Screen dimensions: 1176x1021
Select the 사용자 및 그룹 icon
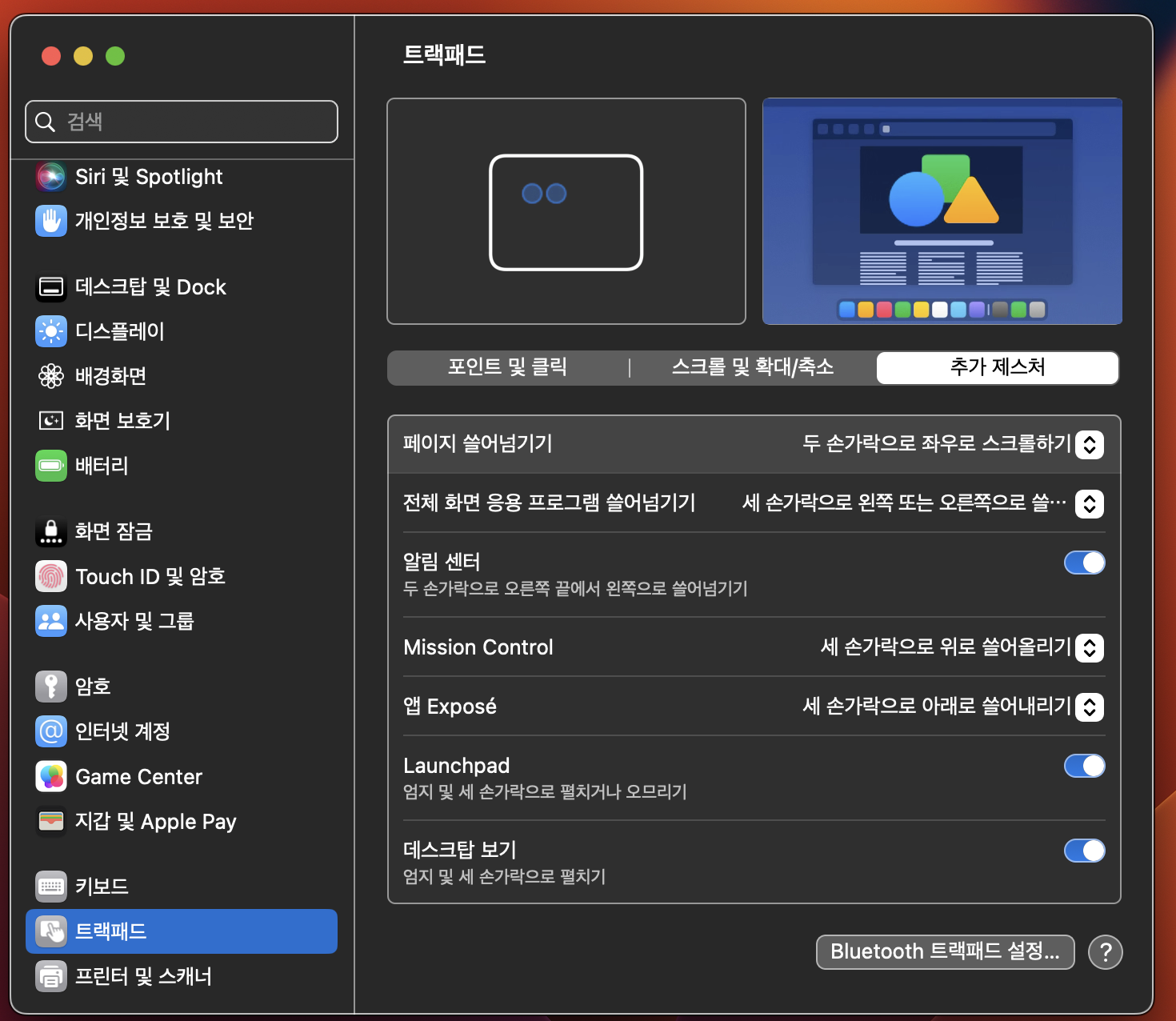click(x=51, y=621)
